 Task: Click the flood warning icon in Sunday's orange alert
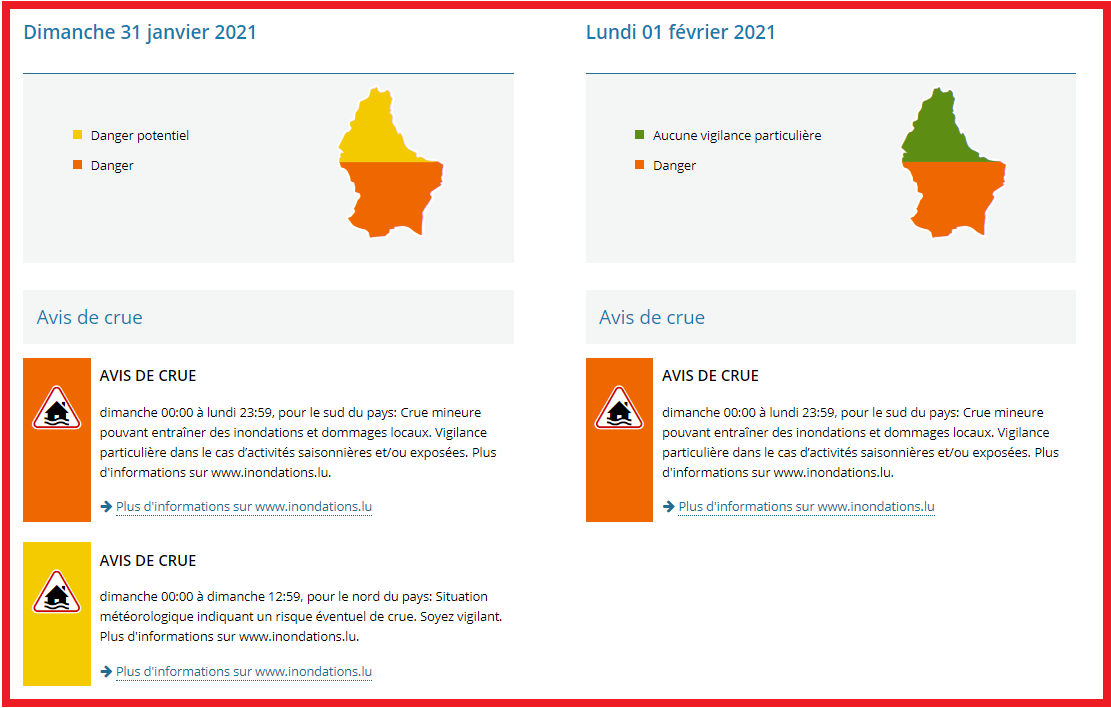(57, 408)
